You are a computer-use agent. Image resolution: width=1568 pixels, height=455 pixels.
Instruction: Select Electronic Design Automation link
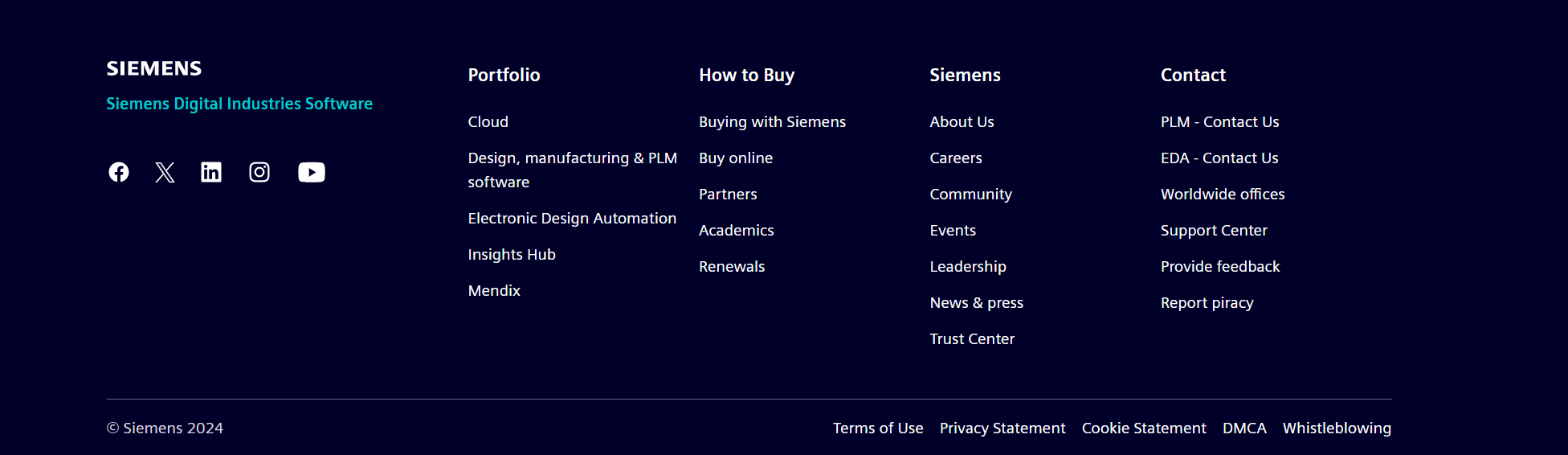(x=572, y=218)
